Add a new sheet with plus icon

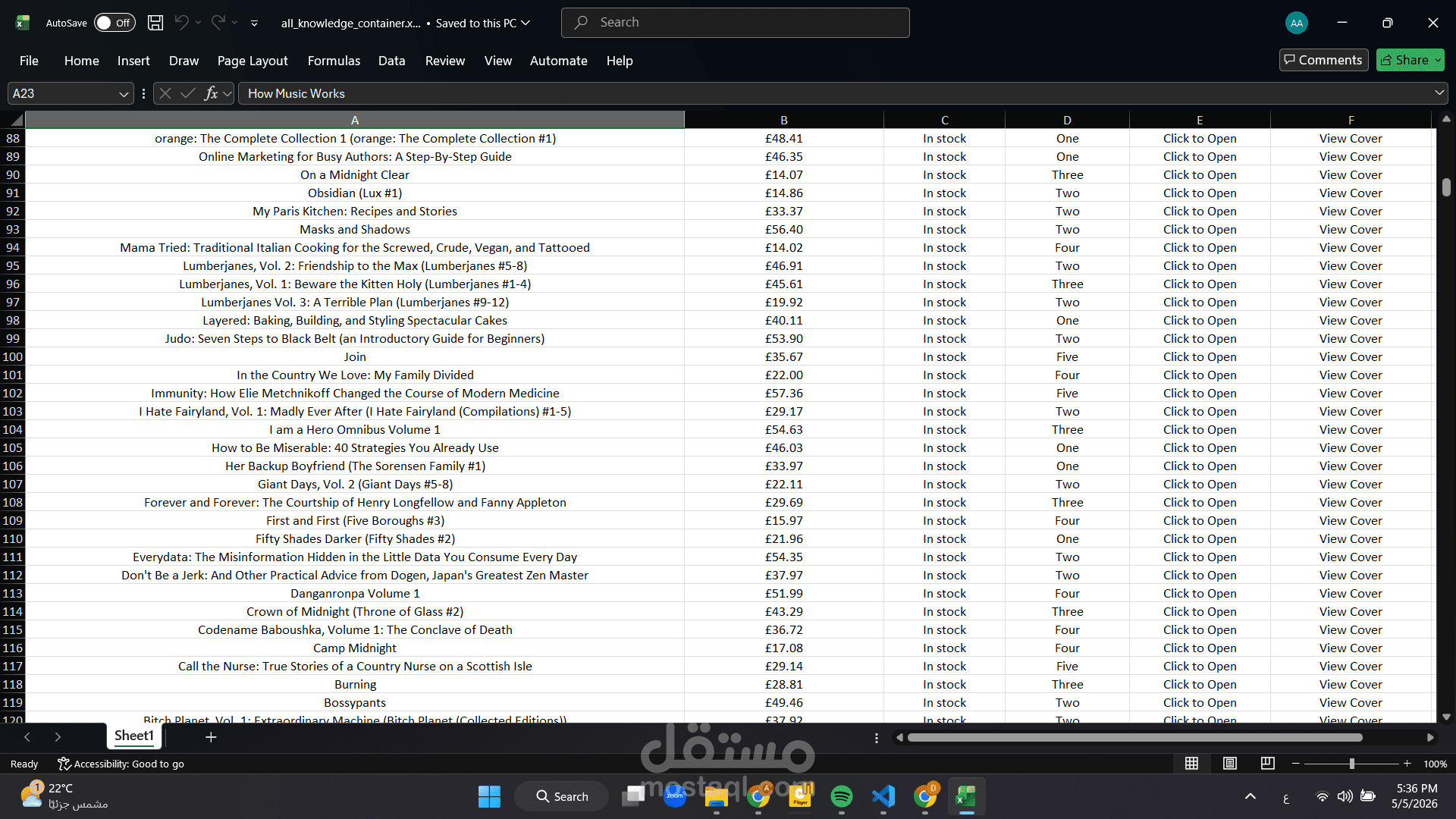point(211,737)
